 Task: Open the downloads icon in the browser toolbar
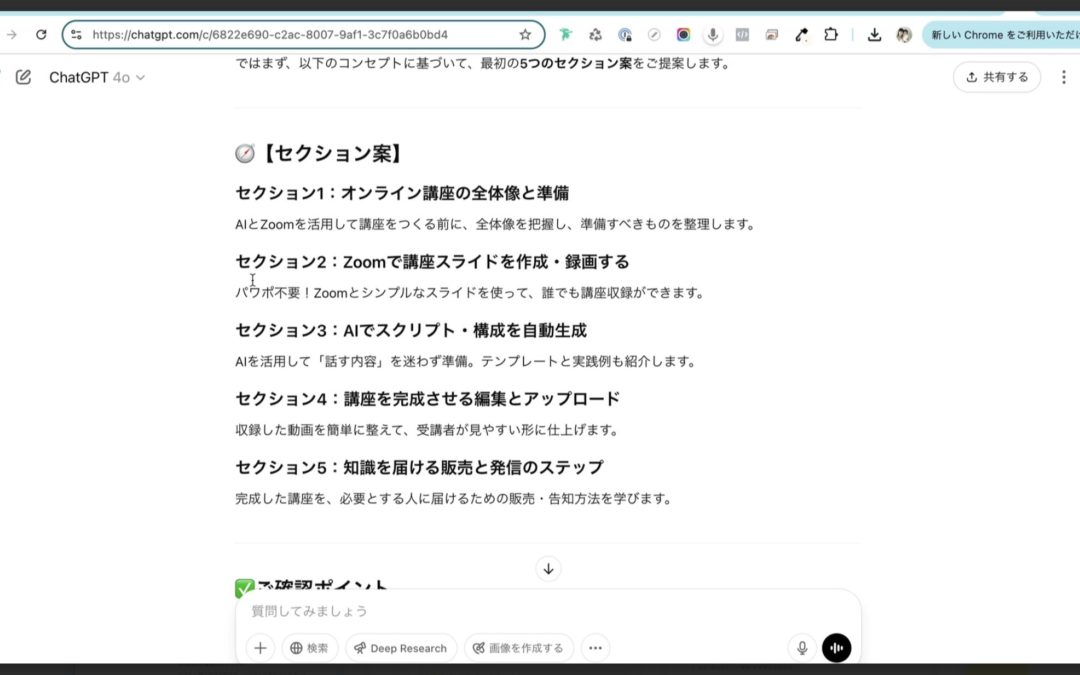[873, 33]
